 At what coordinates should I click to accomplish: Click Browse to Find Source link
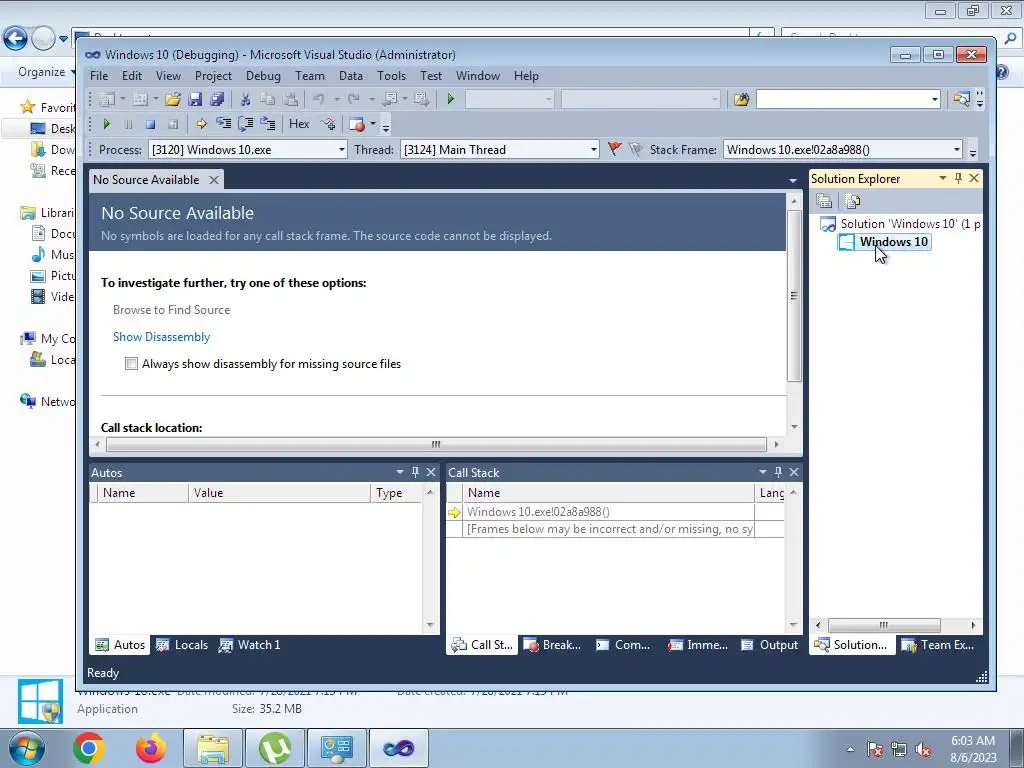pos(171,310)
